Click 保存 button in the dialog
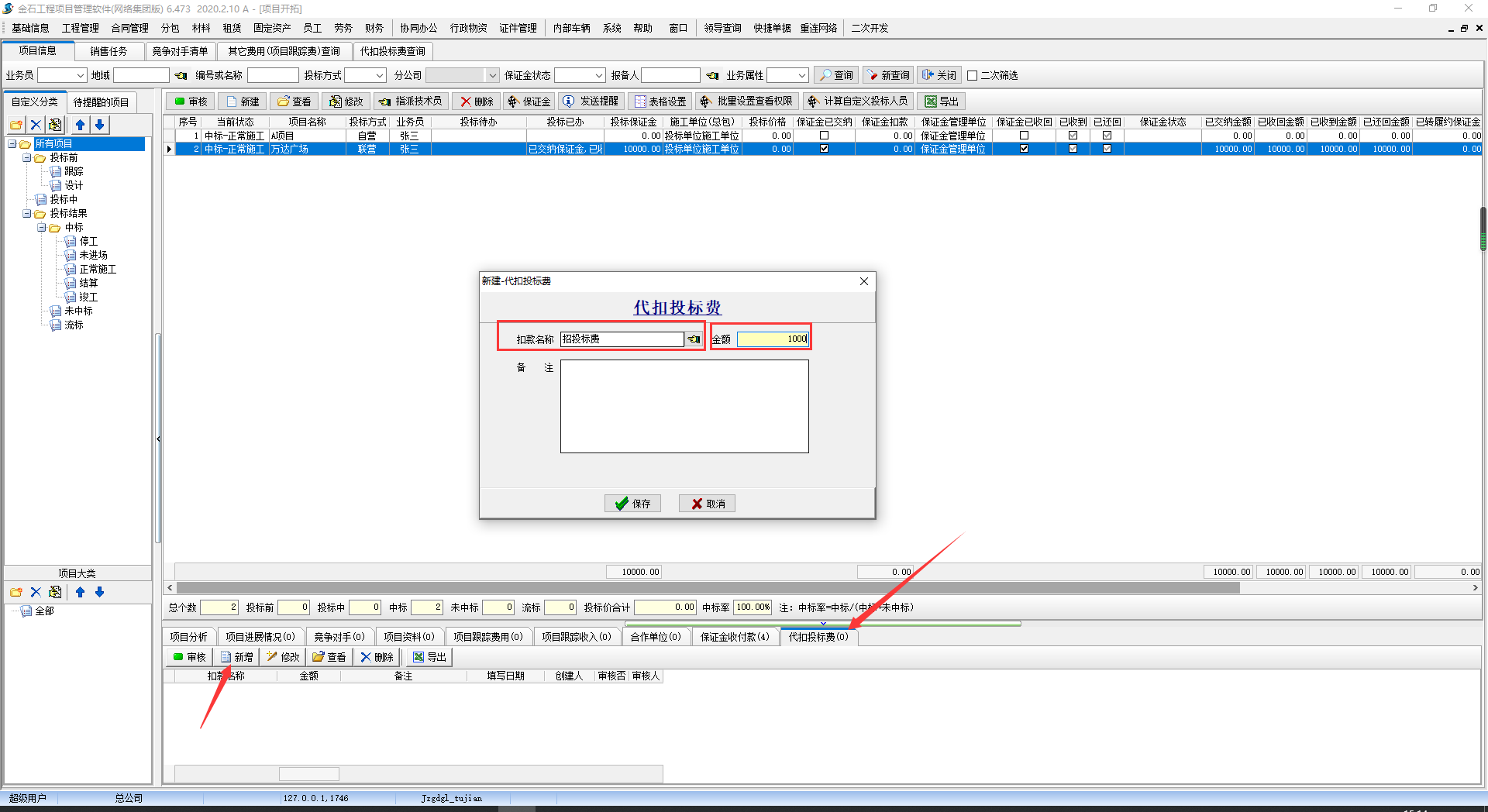Screen dimensions: 1488x812 (x=632, y=504)
